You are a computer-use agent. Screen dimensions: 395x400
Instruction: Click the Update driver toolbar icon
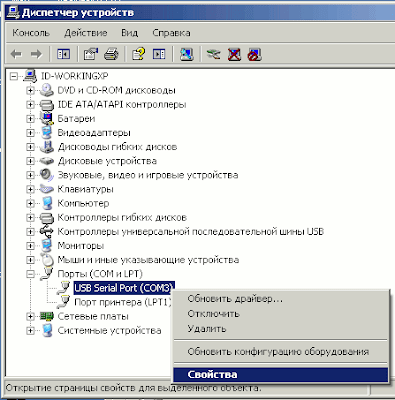pos(213,54)
